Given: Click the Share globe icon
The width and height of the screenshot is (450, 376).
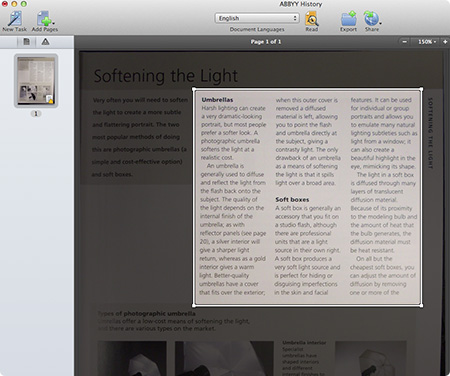Looking at the screenshot, I should point(371,19).
